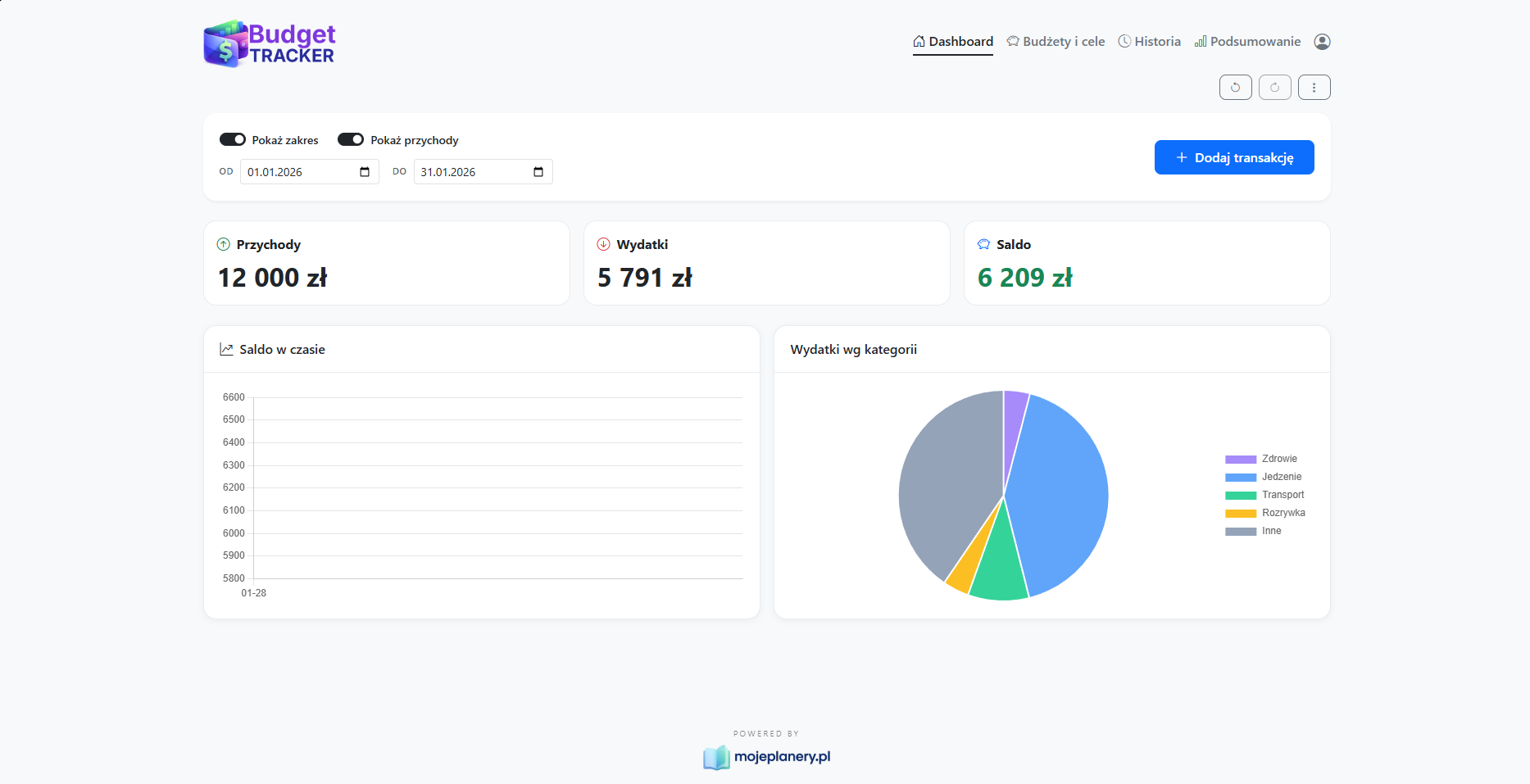Open the calendar picker for the DO date
The image size is (1530, 784).
[x=538, y=171]
